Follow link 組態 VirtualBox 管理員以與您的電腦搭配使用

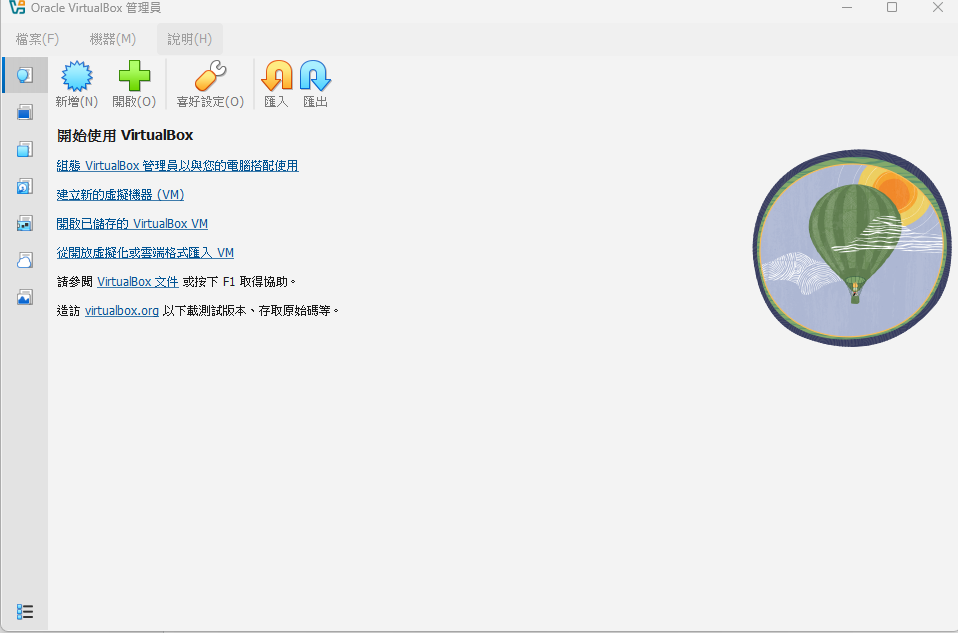(x=177, y=166)
